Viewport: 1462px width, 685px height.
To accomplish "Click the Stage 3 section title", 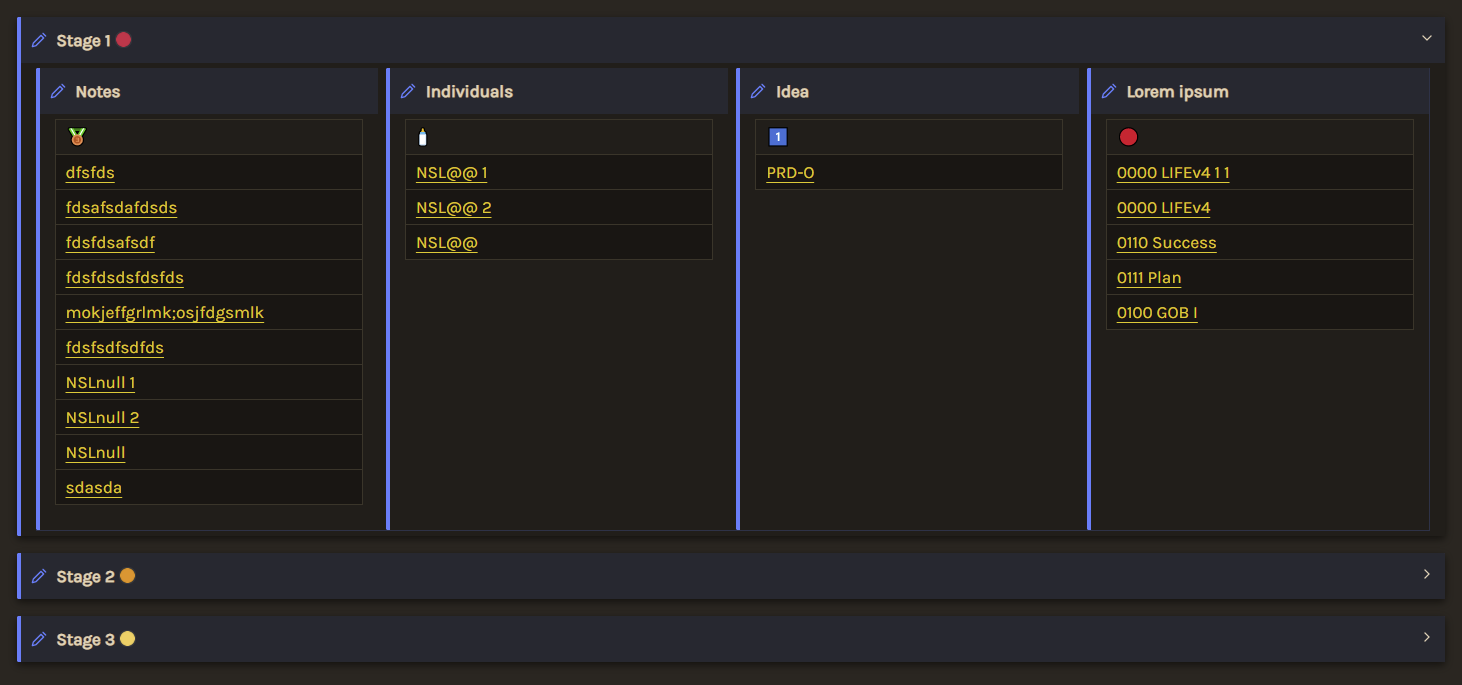I will (x=85, y=640).
